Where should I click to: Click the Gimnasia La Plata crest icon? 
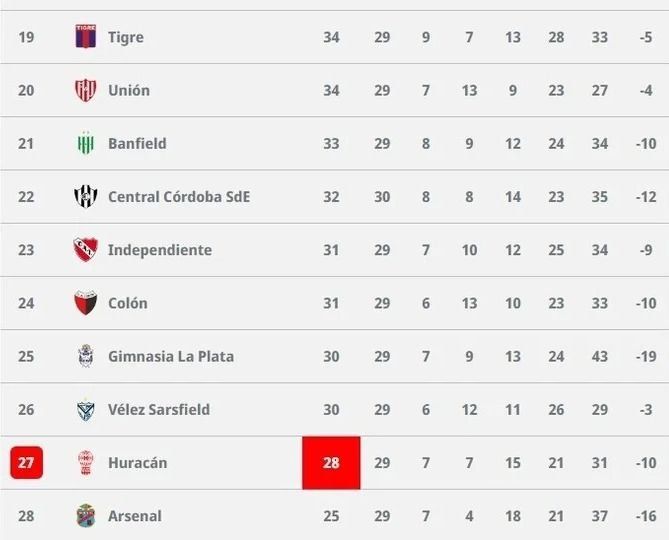[x=86, y=356]
